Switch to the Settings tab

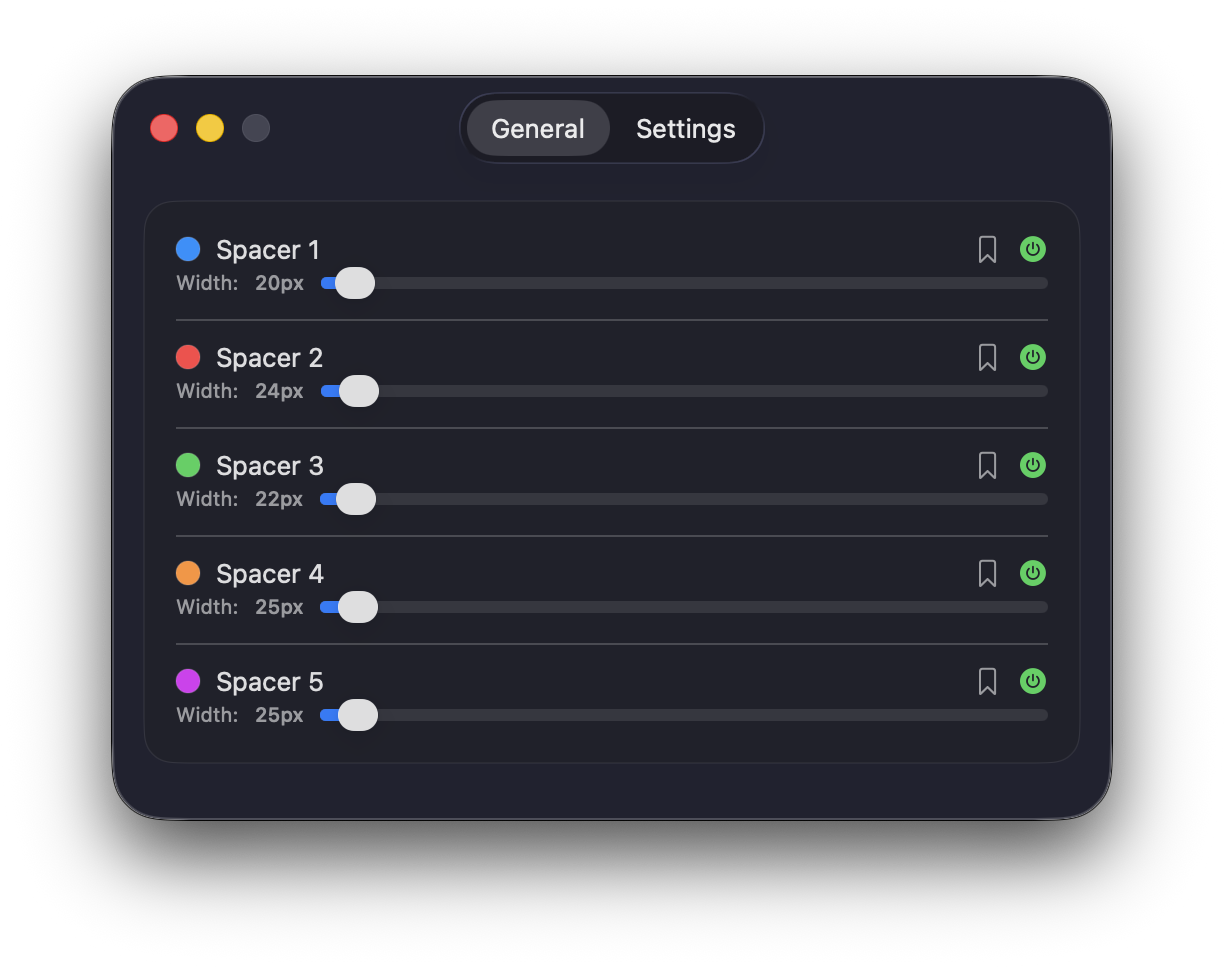pyautogui.click(x=685, y=129)
